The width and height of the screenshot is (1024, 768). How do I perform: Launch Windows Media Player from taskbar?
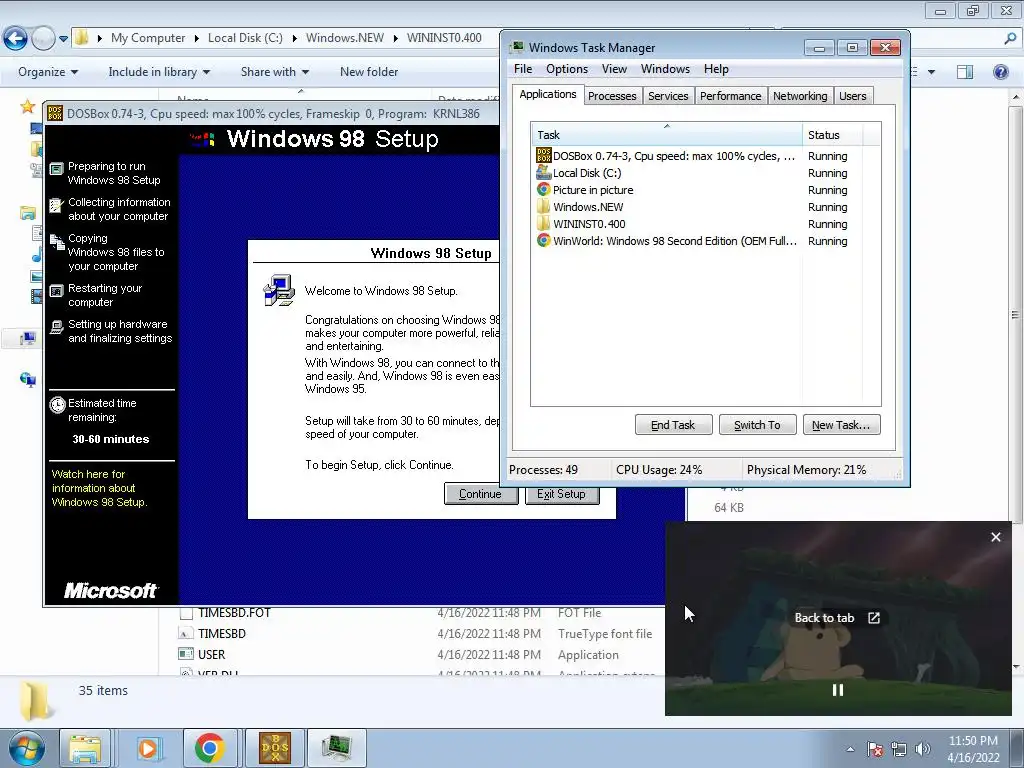tap(148, 748)
